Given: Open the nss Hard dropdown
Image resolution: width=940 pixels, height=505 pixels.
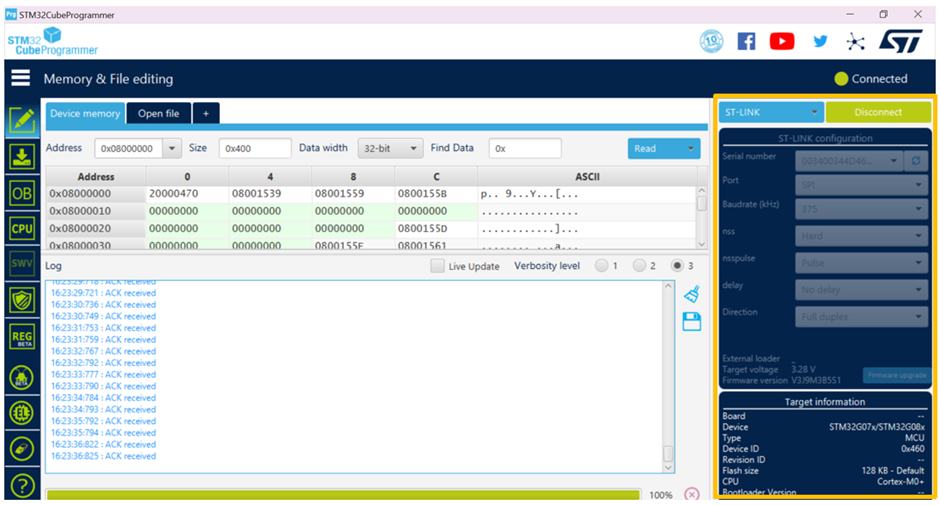Looking at the screenshot, I should 861,236.
